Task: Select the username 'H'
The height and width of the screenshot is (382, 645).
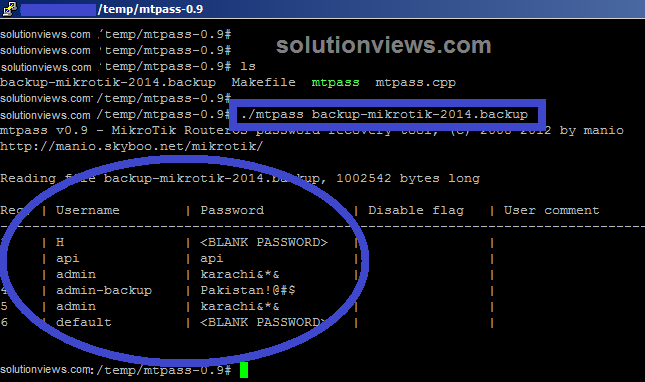Action: [60, 242]
